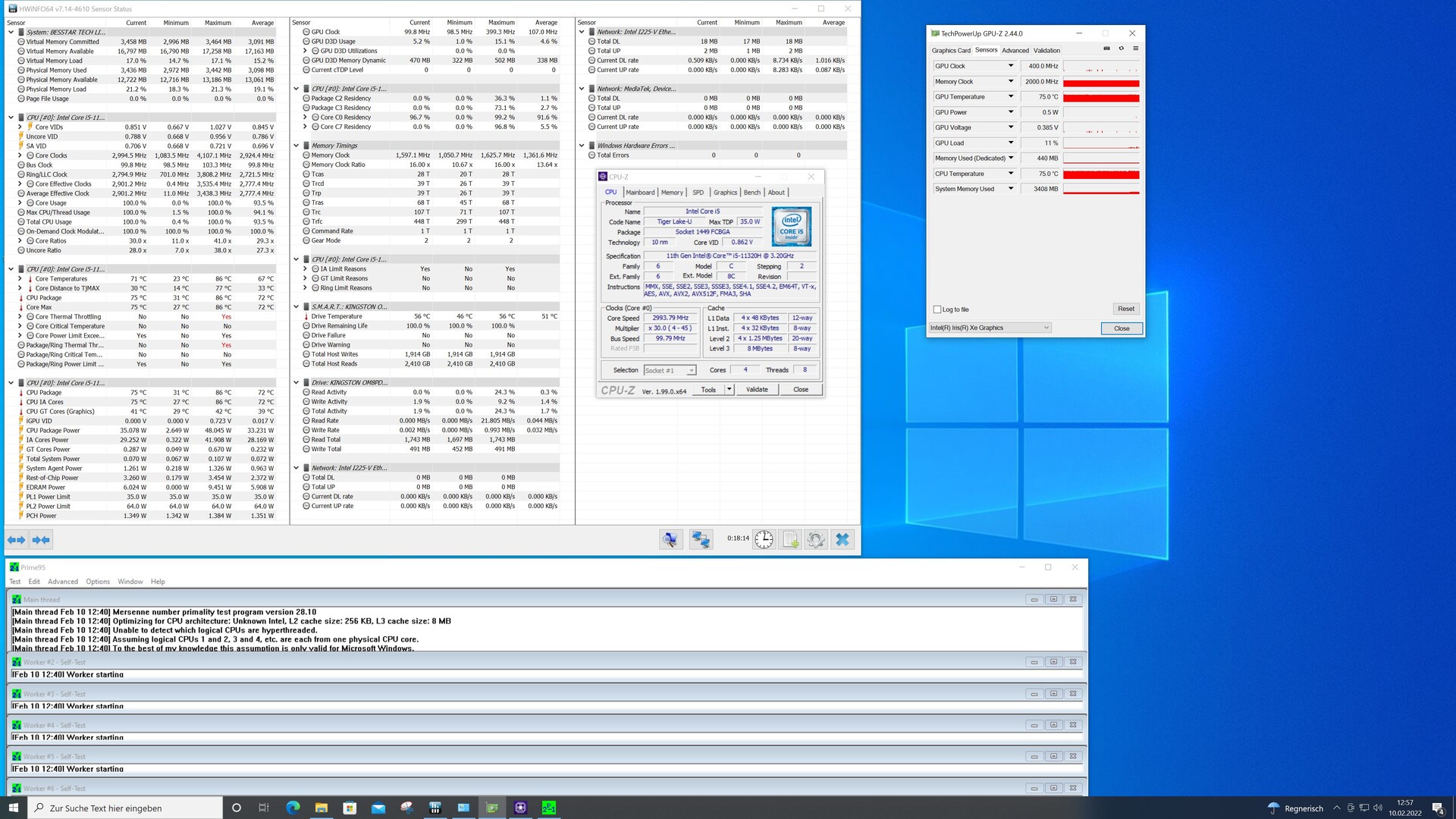Screen dimensions: 1456x819
Task: Click the blue X icon in HWiNFO toolbar
Action: click(843, 539)
